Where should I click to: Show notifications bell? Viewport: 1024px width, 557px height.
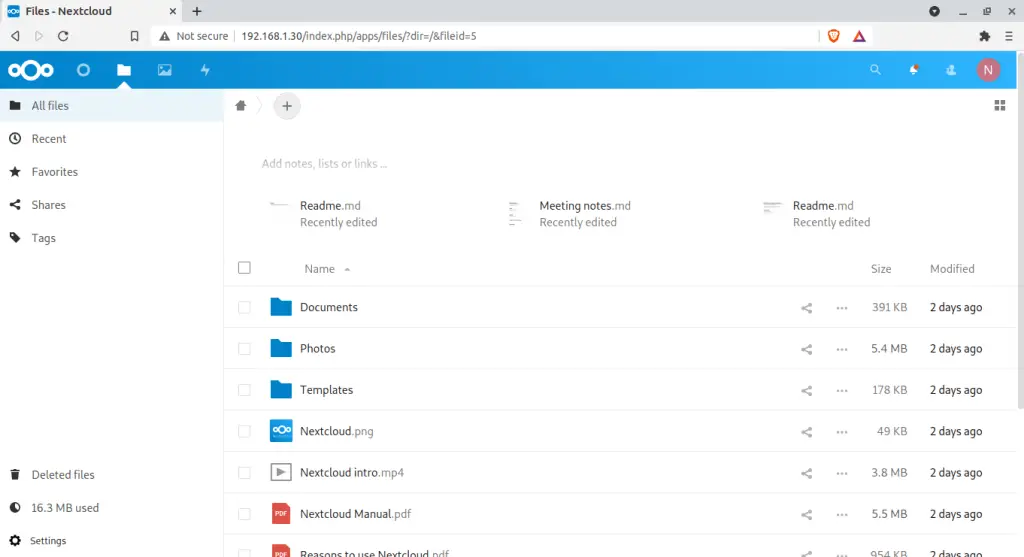click(x=914, y=70)
